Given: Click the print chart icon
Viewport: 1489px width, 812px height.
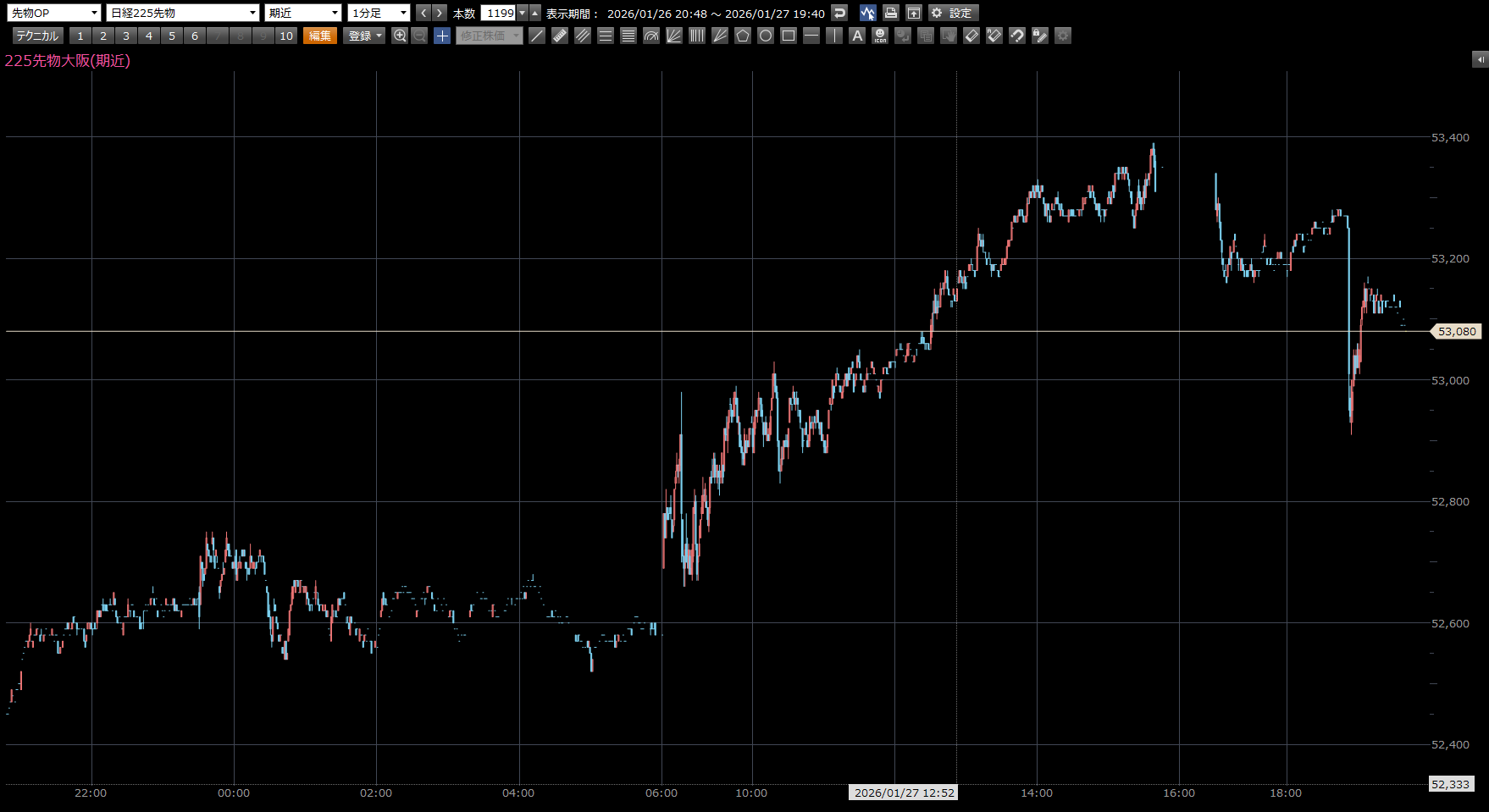Looking at the screenshot, I should pyautogui.click(x=890, y=13).
